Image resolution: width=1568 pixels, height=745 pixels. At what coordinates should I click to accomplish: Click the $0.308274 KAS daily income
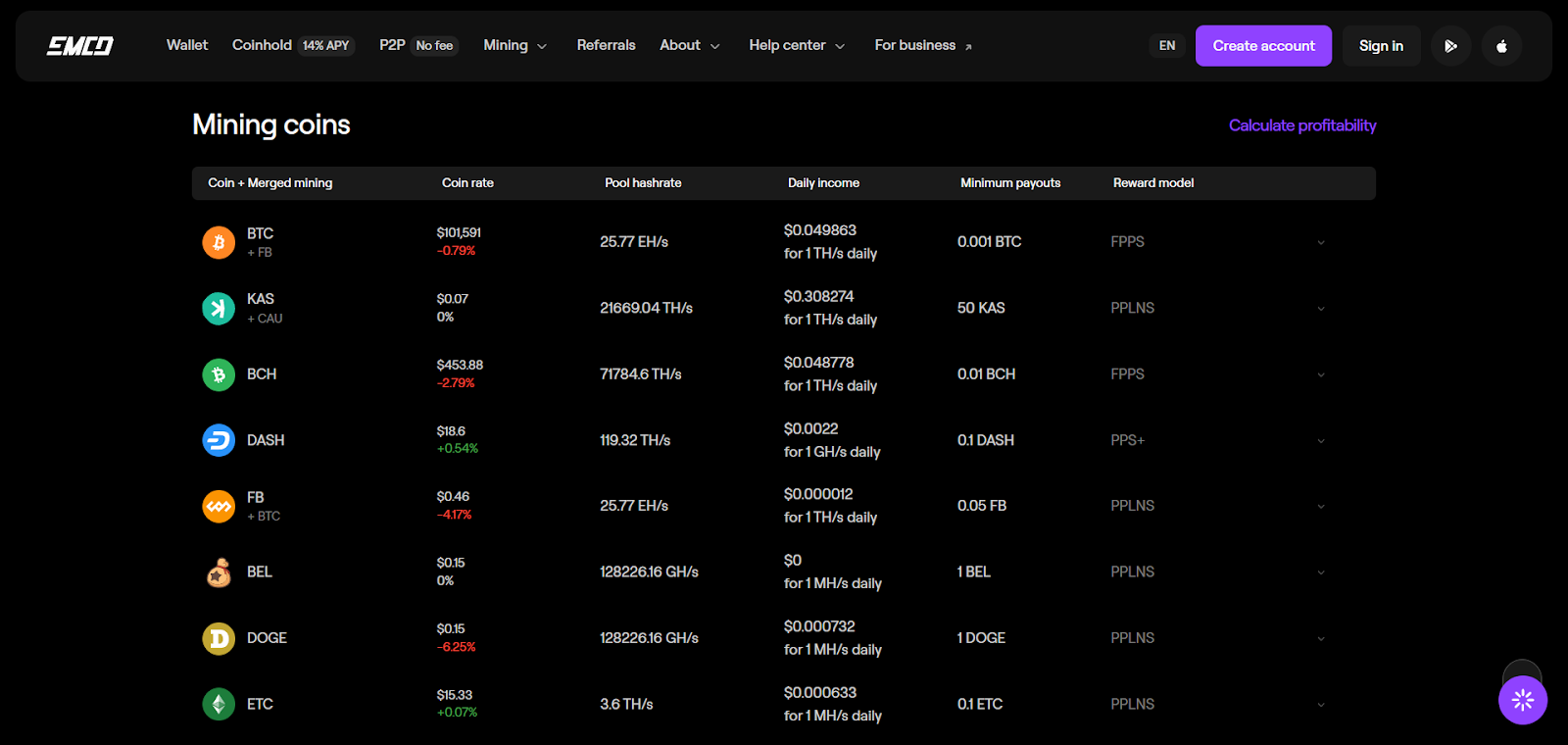pyautogui.click(x=818, y=296)
